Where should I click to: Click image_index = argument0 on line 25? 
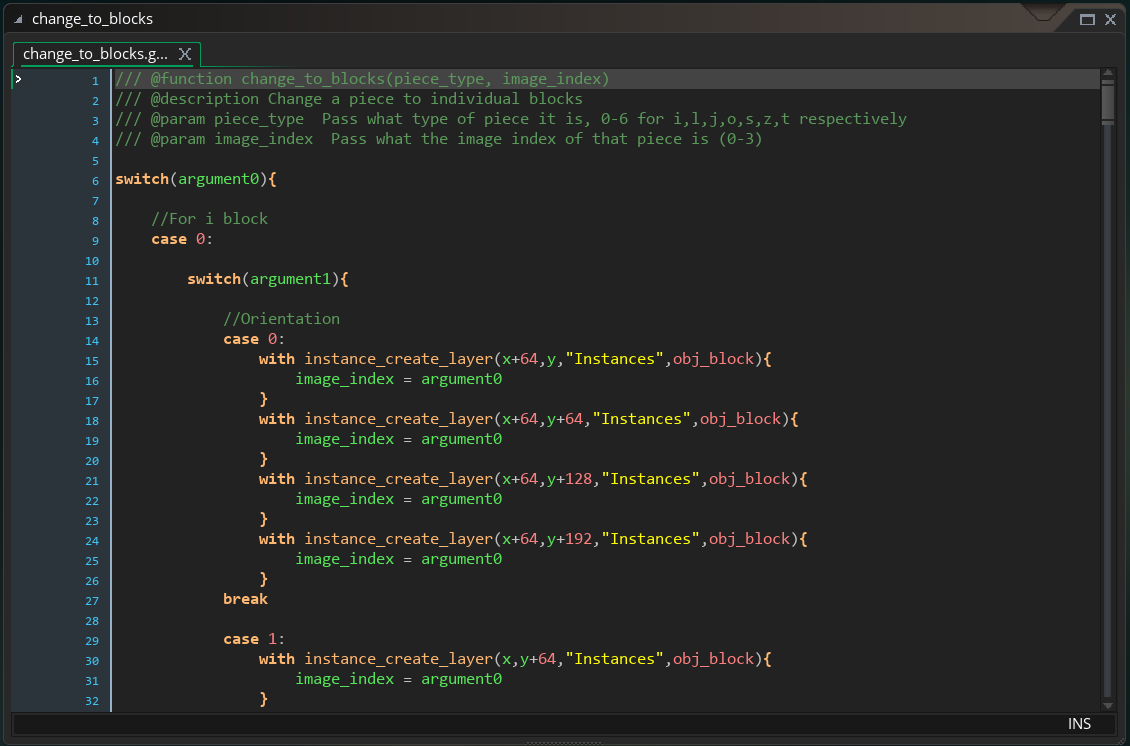[x=399, y=559]
